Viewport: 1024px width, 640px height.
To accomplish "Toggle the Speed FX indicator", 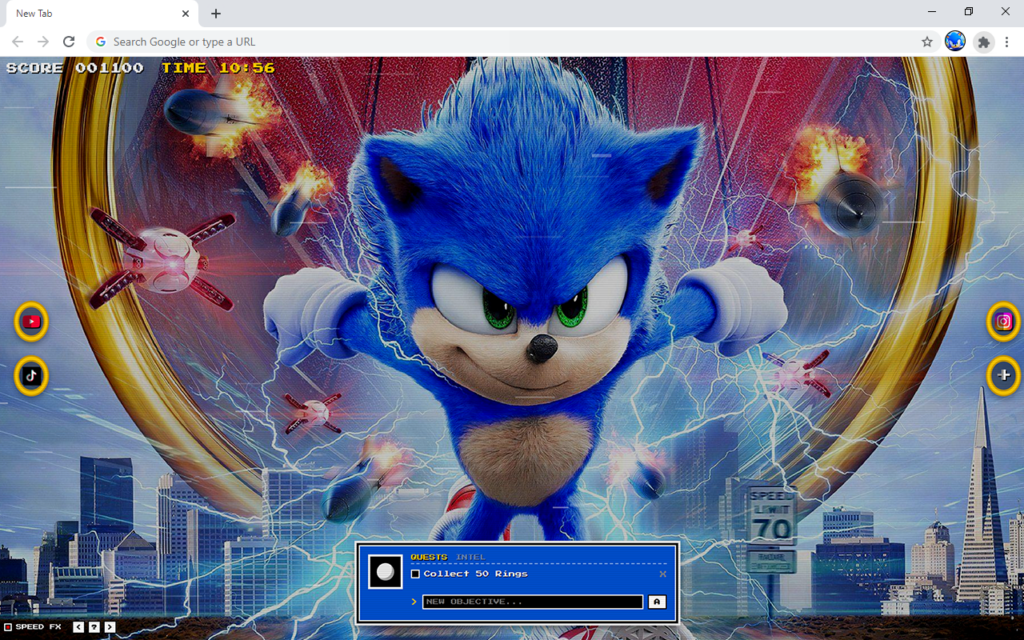I will coord(8,627).
